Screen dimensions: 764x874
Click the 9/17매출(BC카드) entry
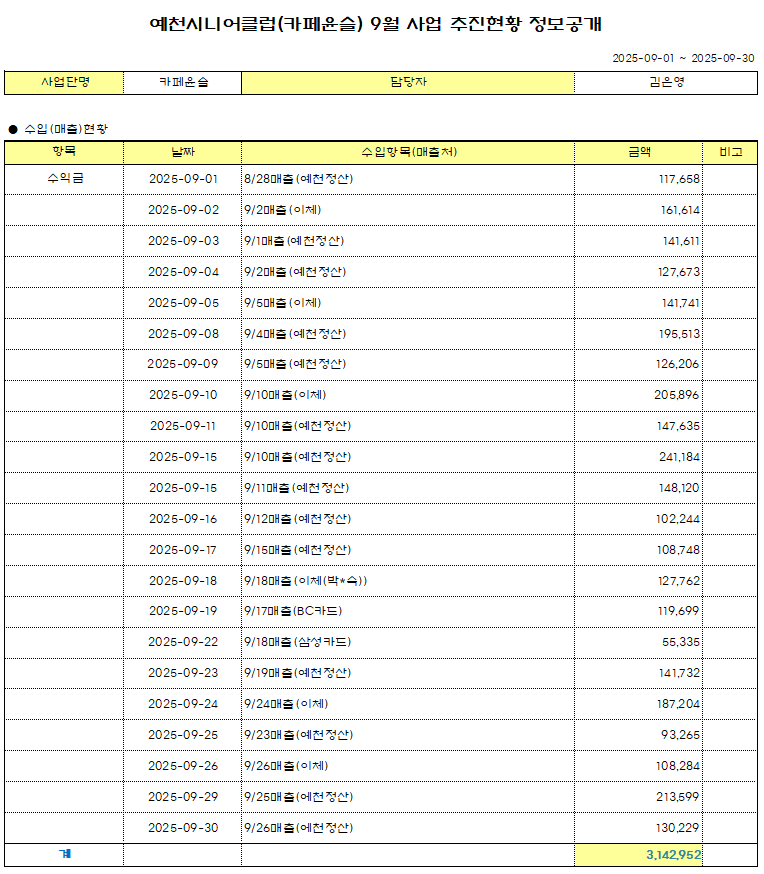pos(292,611)
